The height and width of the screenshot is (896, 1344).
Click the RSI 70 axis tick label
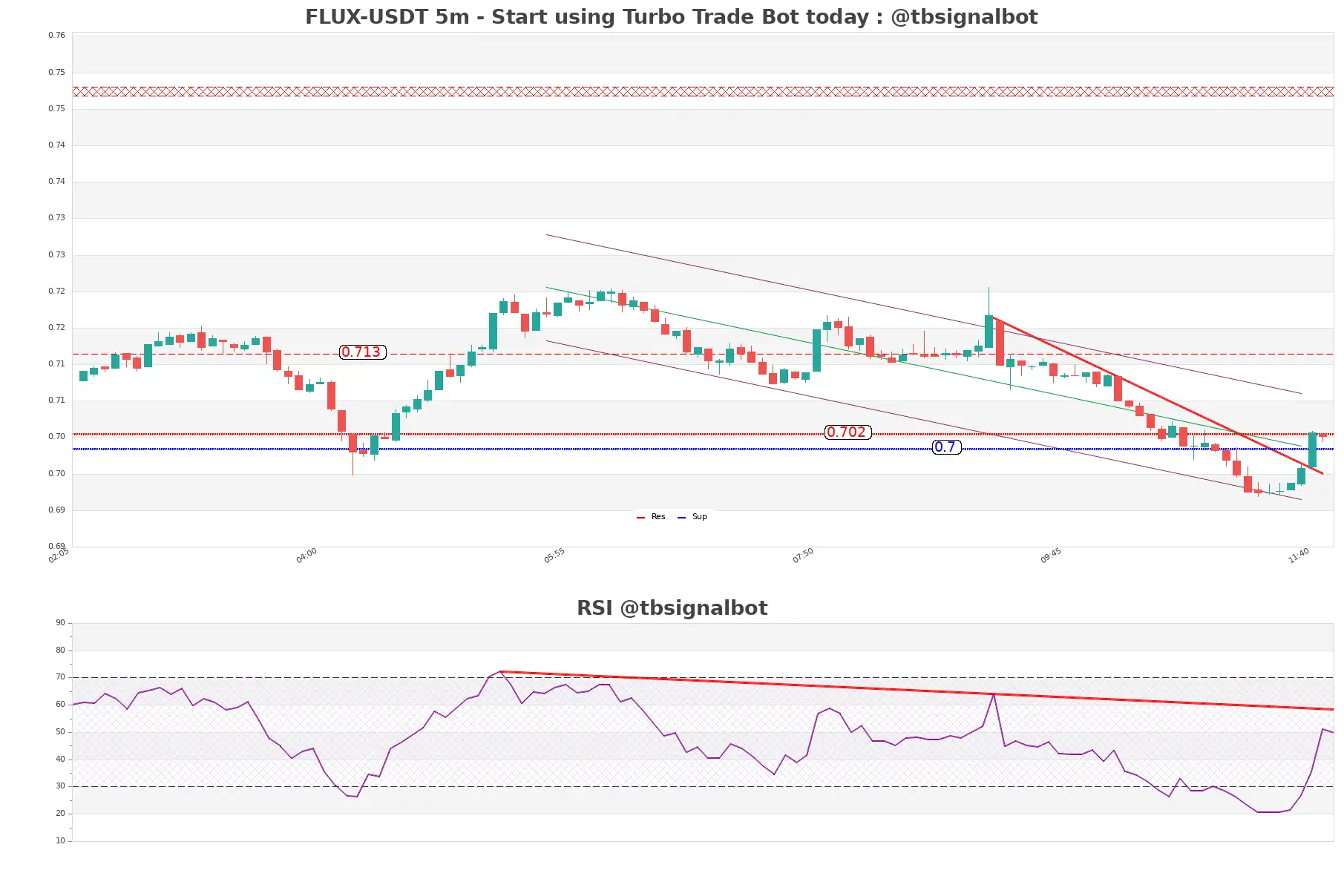coord(60,677)
